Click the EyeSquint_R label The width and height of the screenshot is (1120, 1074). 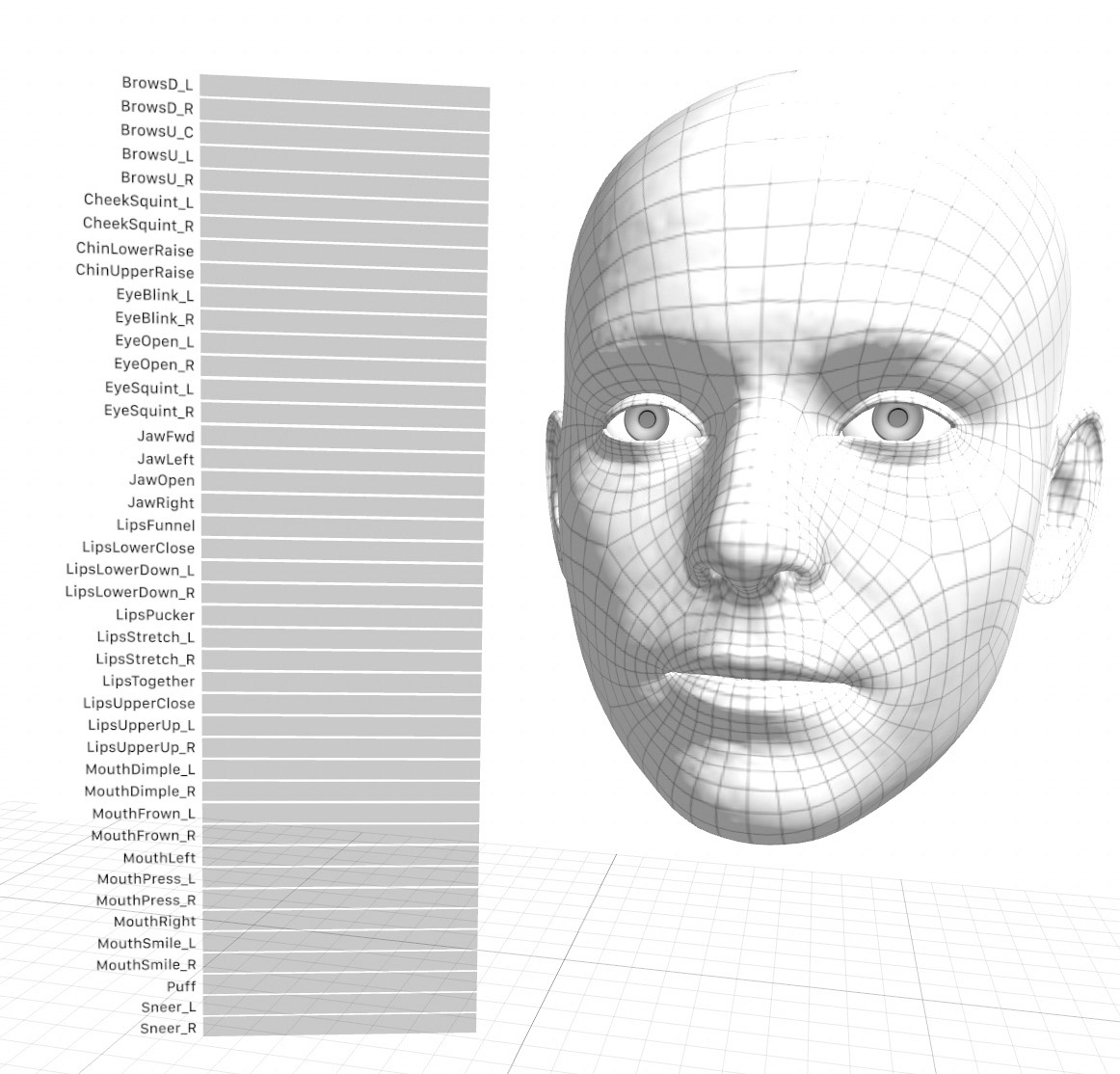point(149,411)
